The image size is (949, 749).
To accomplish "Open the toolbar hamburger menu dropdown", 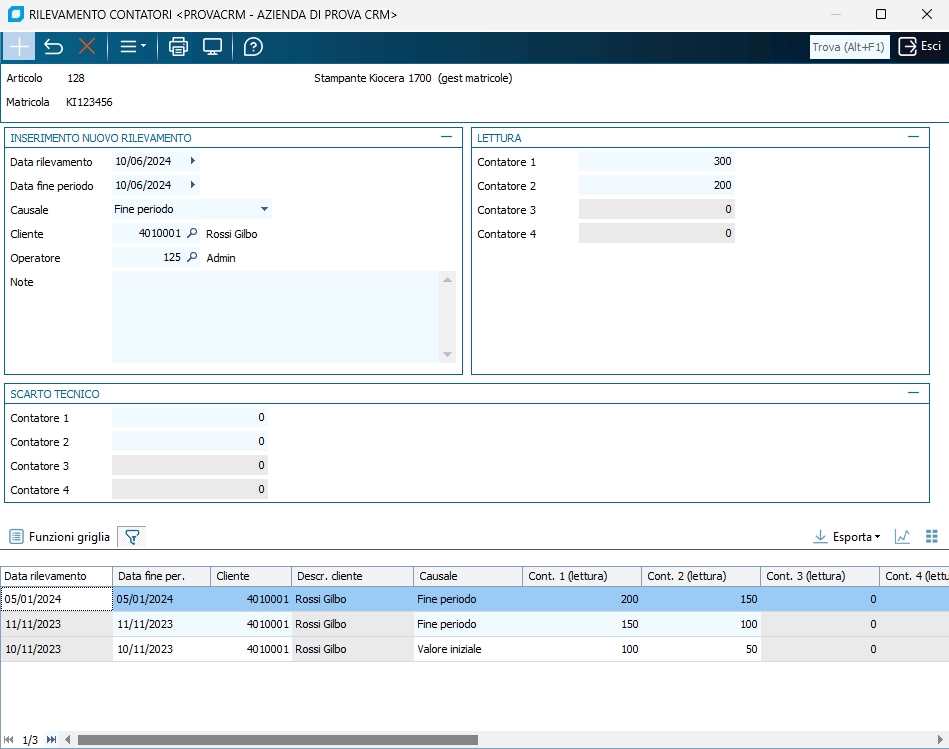I will coord(132,47).
